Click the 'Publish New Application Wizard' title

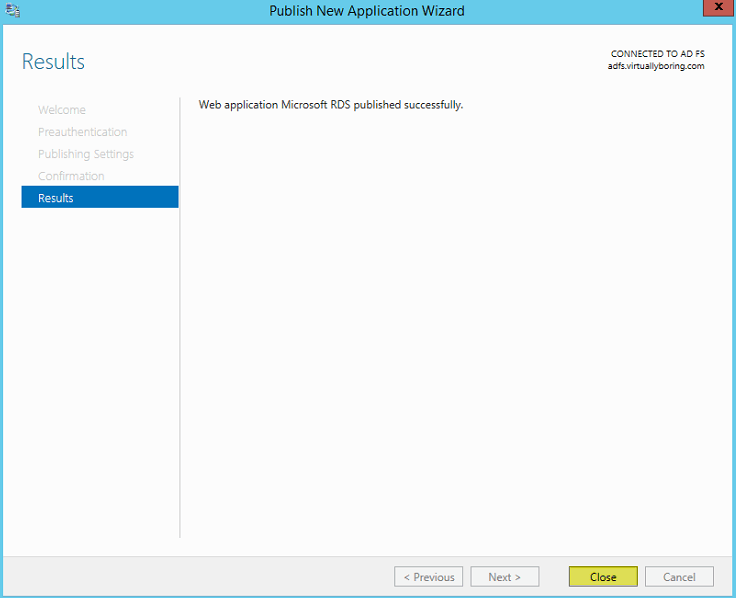(367, 11)
